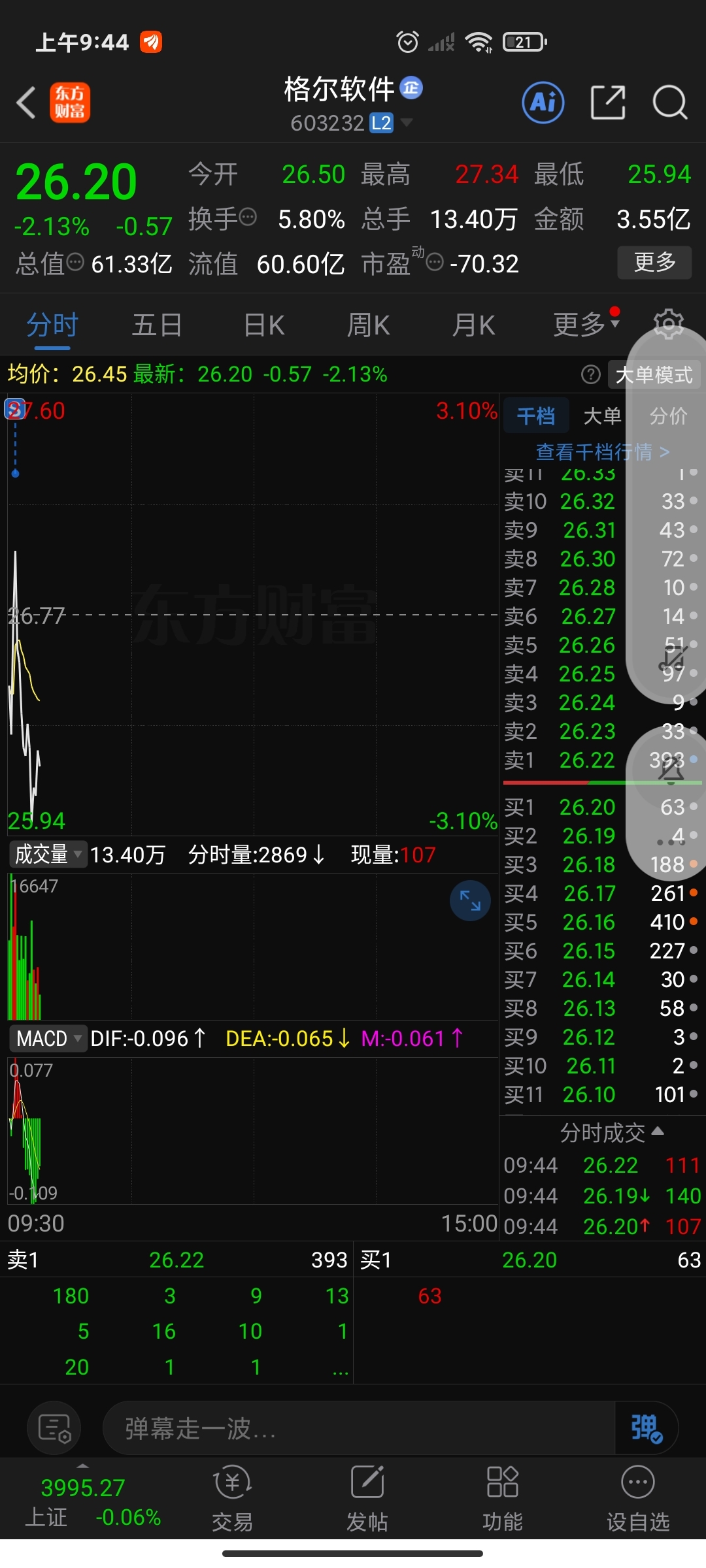The image size is (706, 1568).
Task: Select 买5 26.16 order row
Action: point(601,922)
